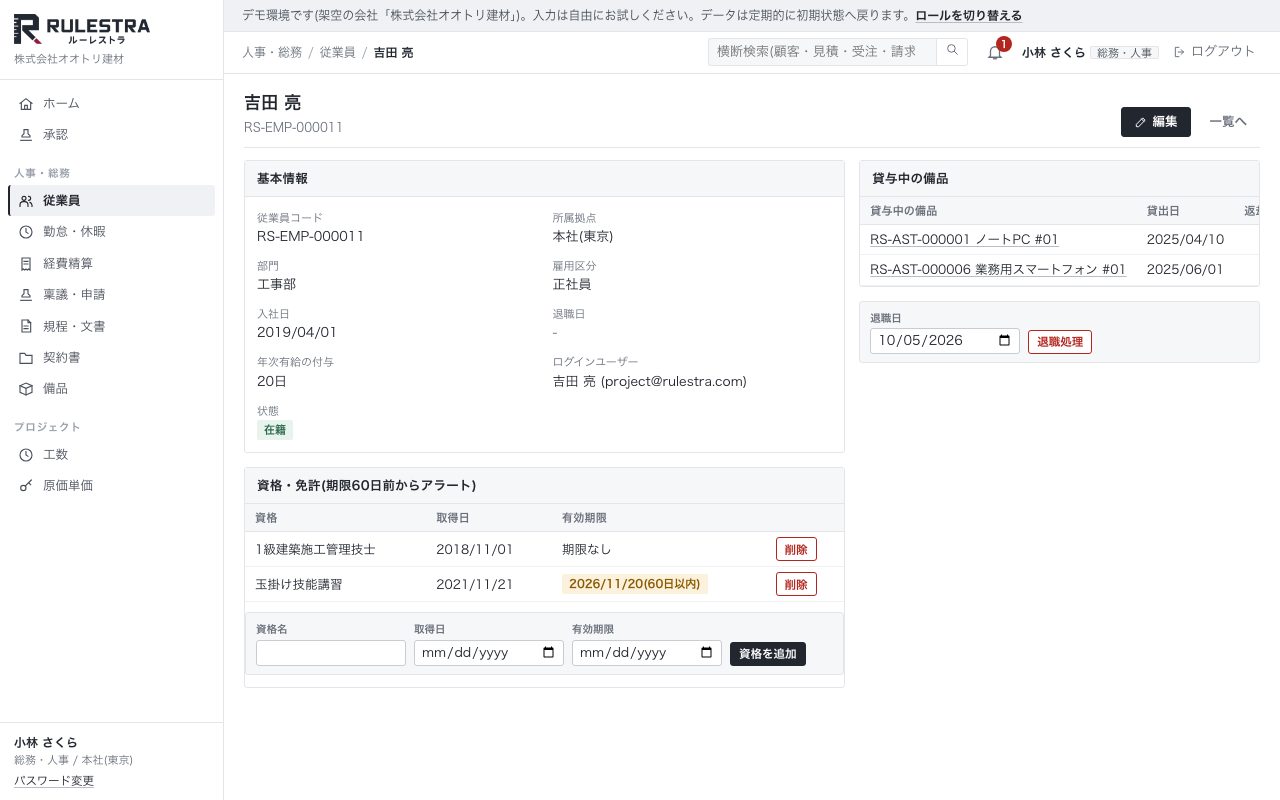Click 一覧へ button
The image size is (1280, 800).
[x=1228, y=122]
